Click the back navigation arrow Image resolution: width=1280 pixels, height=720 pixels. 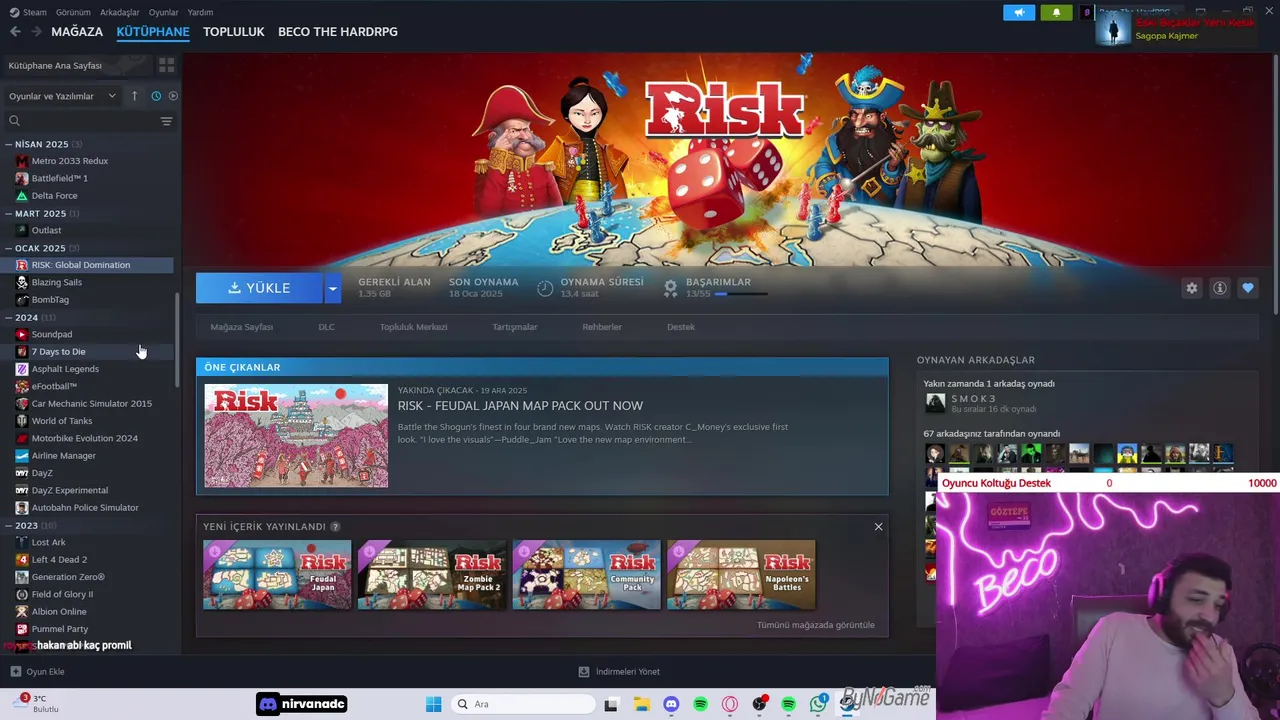pyautogui.click(x=15, y=32)
